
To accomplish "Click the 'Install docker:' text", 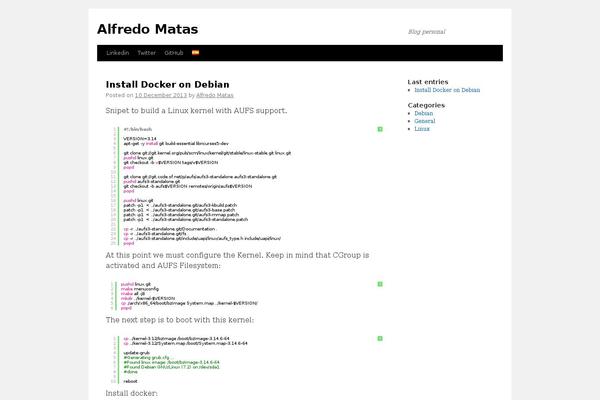I will click(132, 393).
